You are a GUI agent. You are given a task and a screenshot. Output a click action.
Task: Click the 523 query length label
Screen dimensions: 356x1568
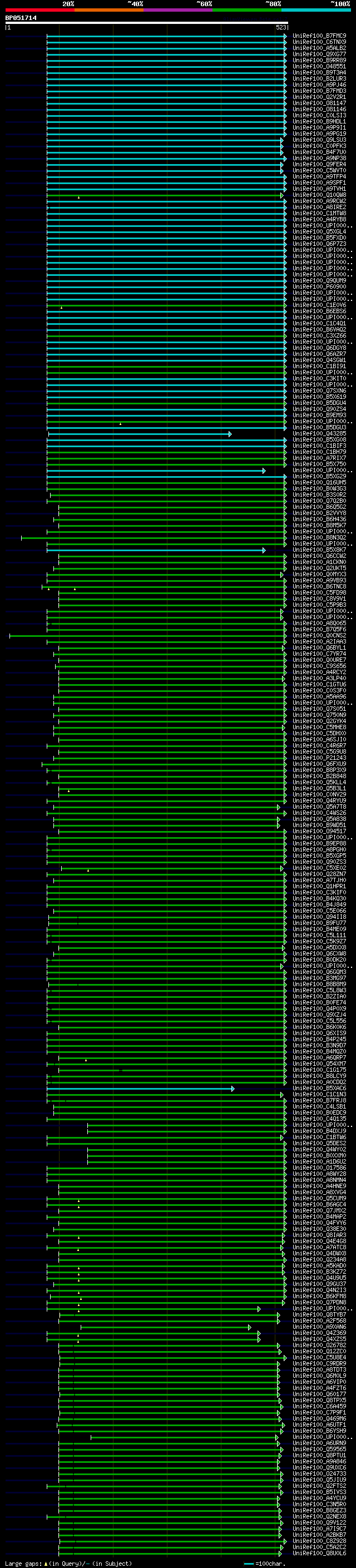coord(280,27)
